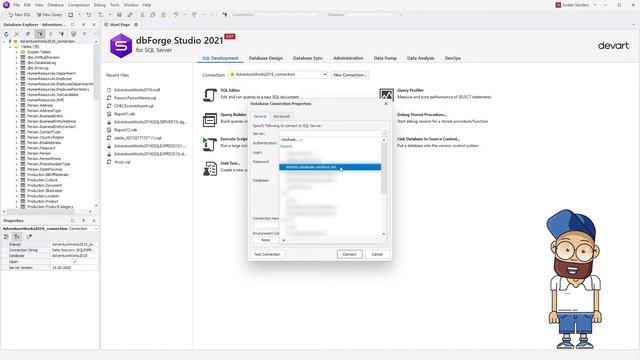Toggle the Open checkbox in Properties grid
640x360 pixels.
click(74, 262)
